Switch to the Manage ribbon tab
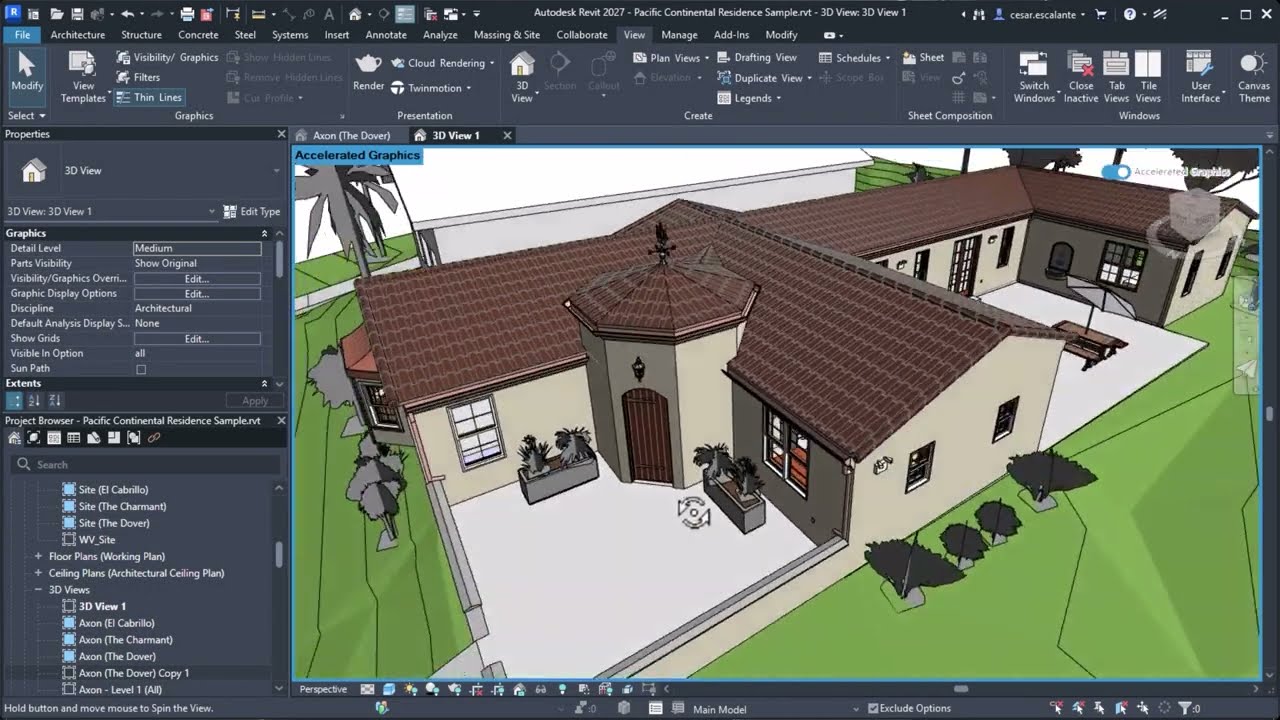This screenshot has height=720, width=1280. 679,34
